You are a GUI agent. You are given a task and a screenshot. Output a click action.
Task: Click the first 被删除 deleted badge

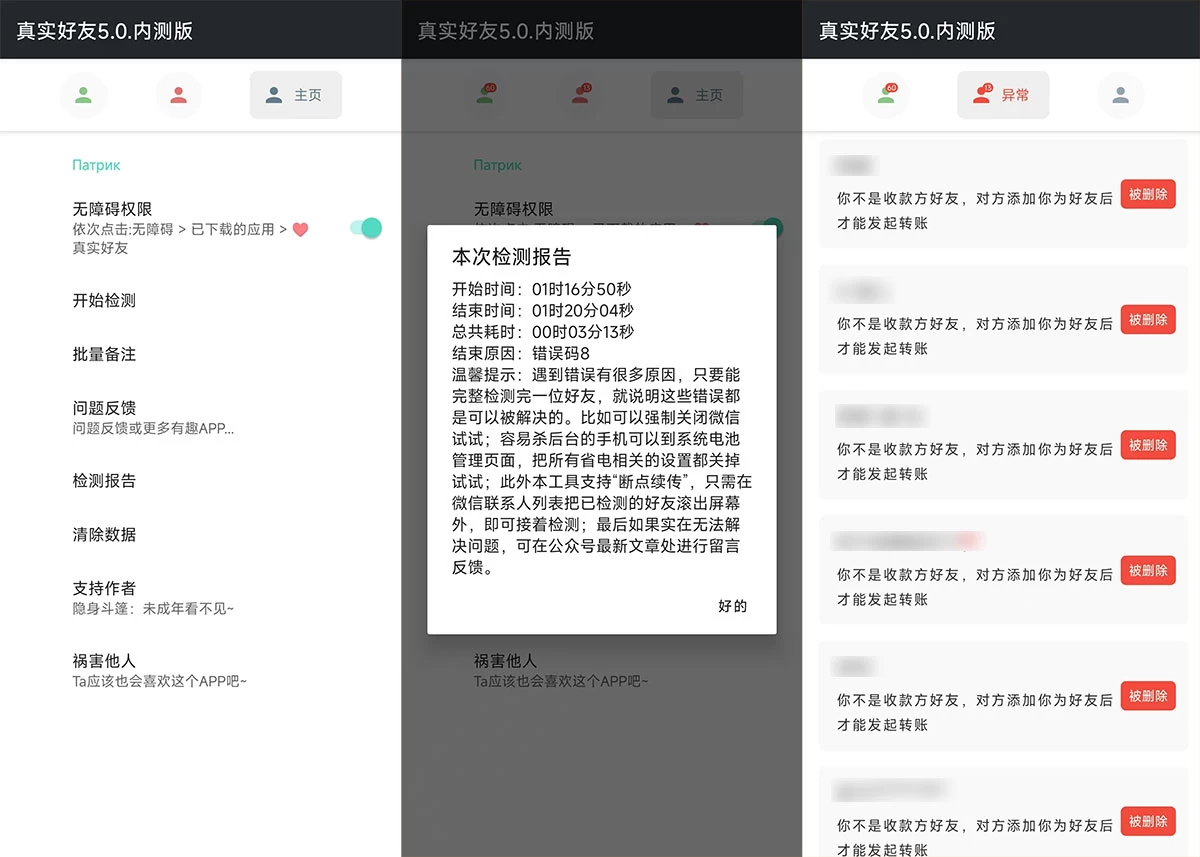pyautogui.click(x=1147, y=194)
